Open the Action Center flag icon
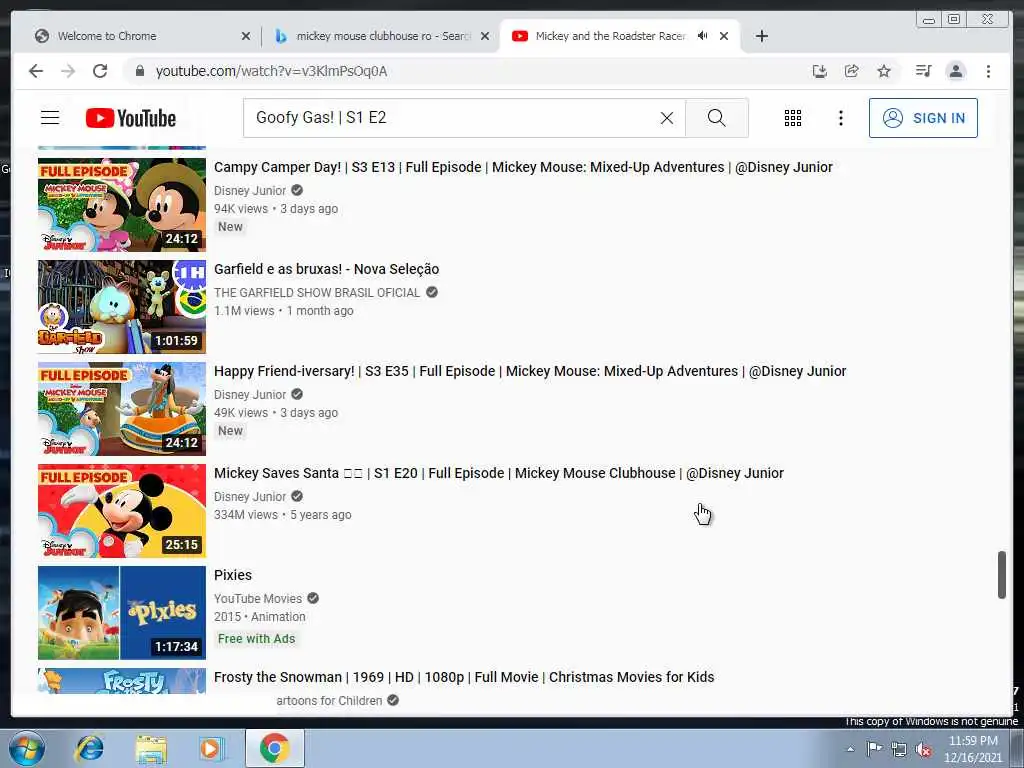Viewport: 1024px width, 768px height. point(874,749)
